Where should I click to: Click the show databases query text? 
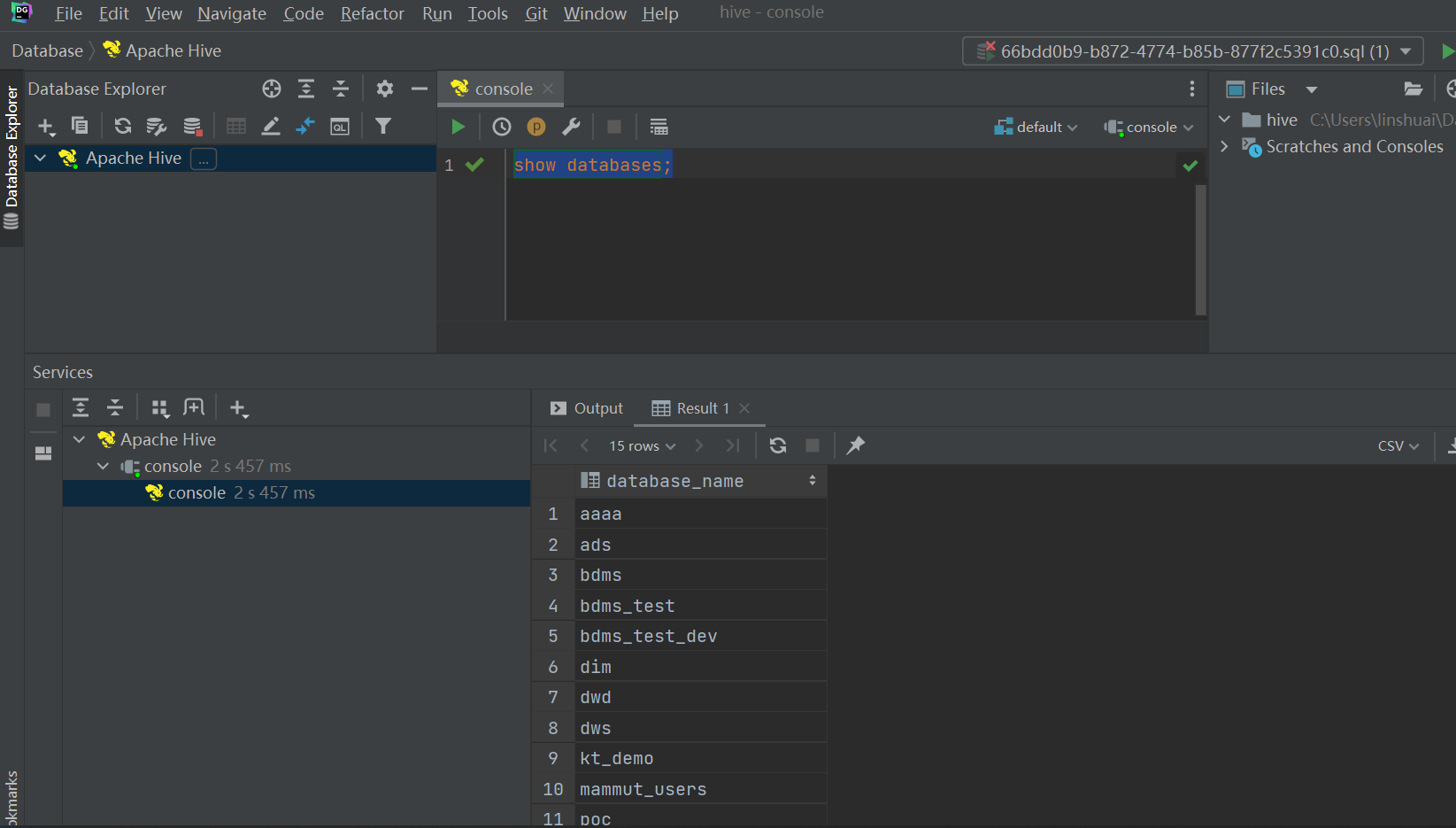point(592,165)
